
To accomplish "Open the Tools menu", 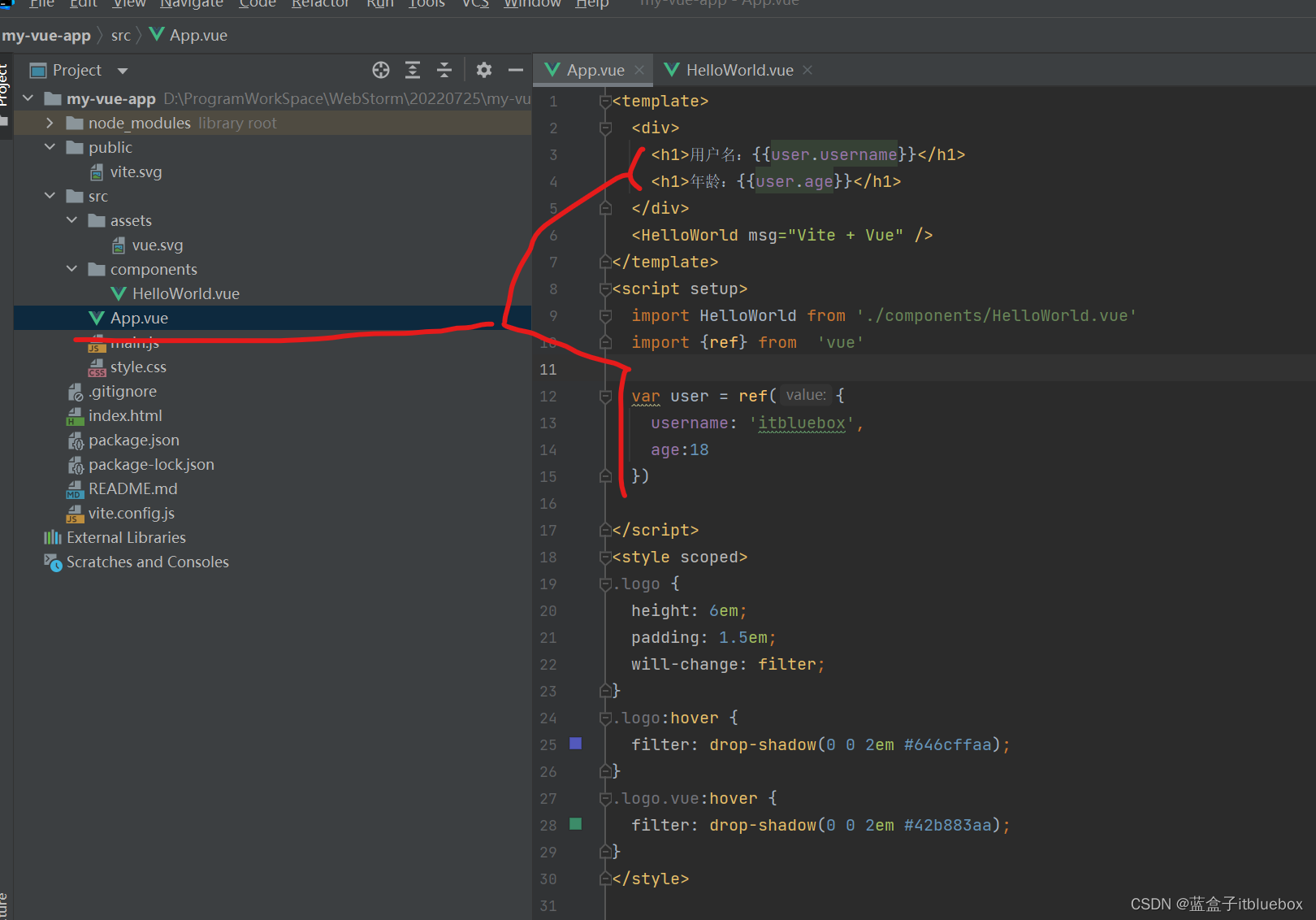I will (426, 4).
